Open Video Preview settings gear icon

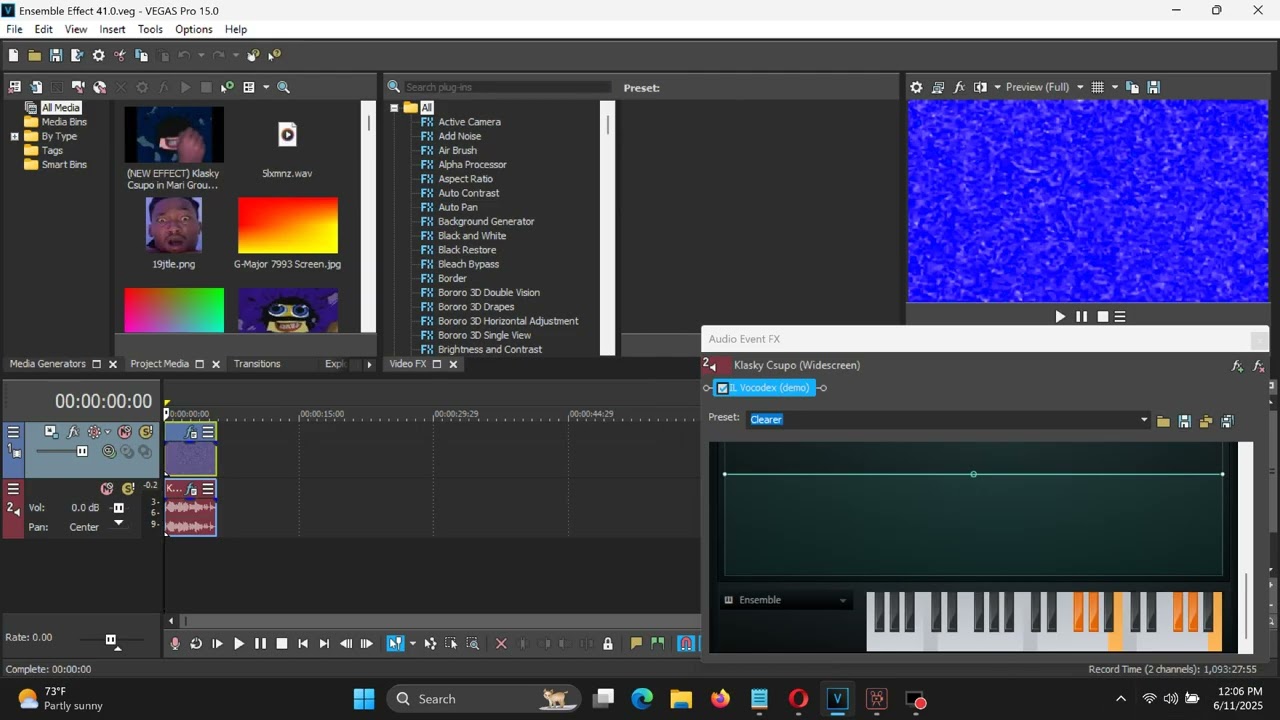[x=916, y=87]
